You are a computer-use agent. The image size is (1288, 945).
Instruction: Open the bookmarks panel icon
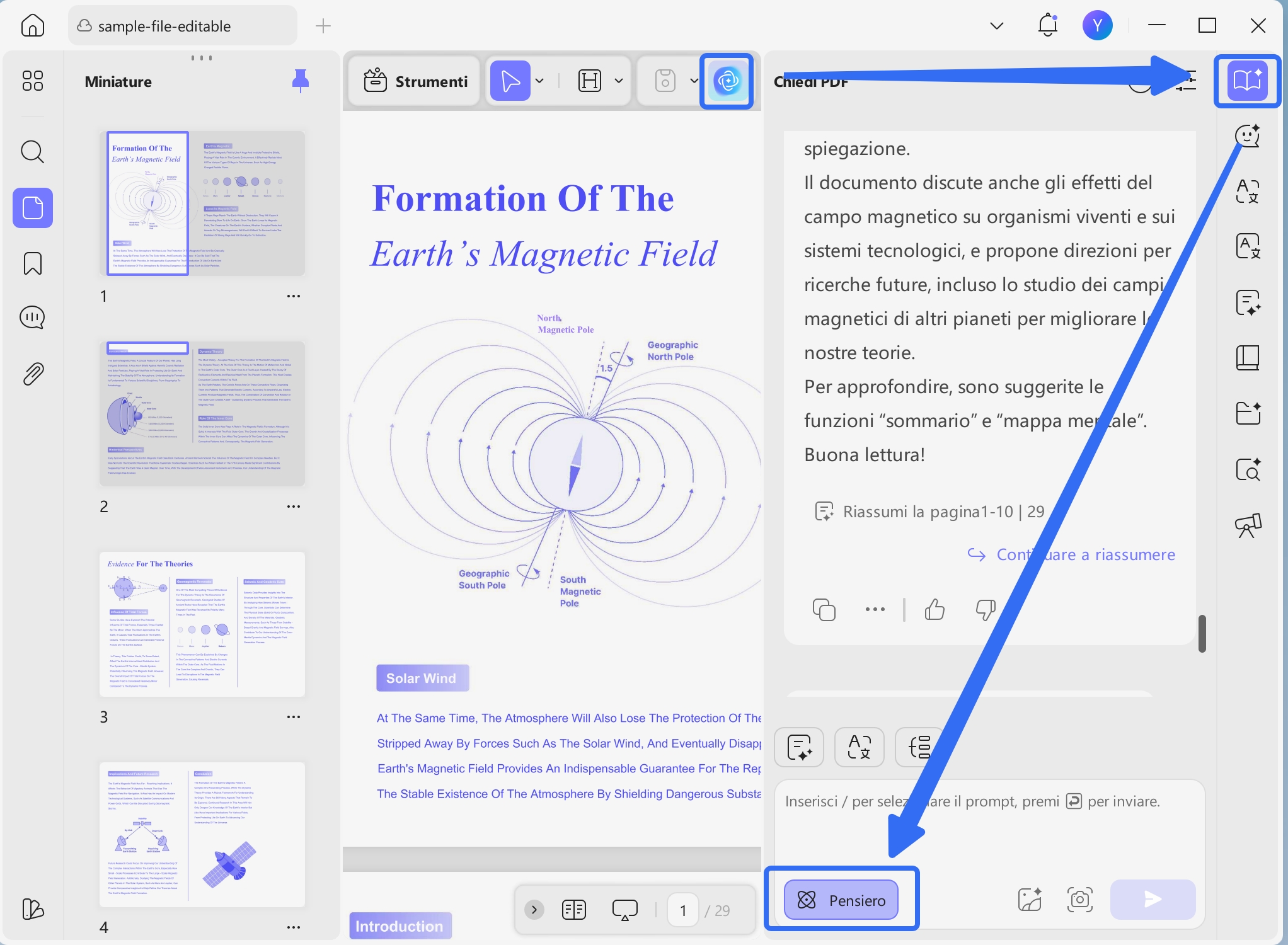32,263
